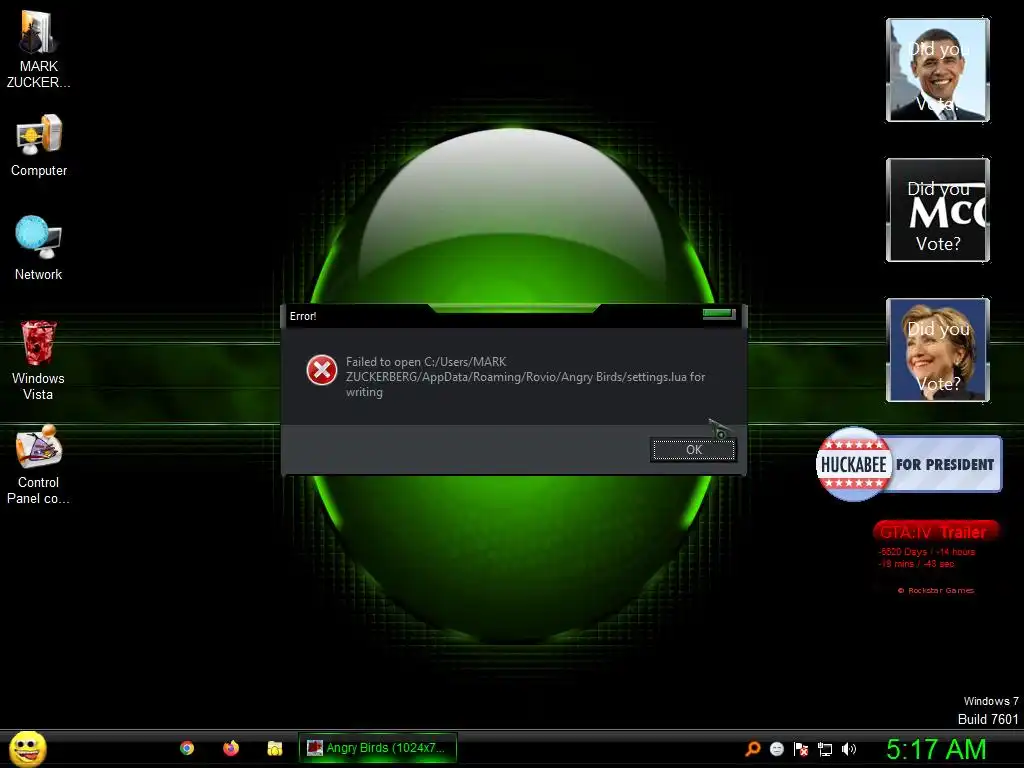Click the volume speaker tray icon
The image size is (1024, 768).
848,749
